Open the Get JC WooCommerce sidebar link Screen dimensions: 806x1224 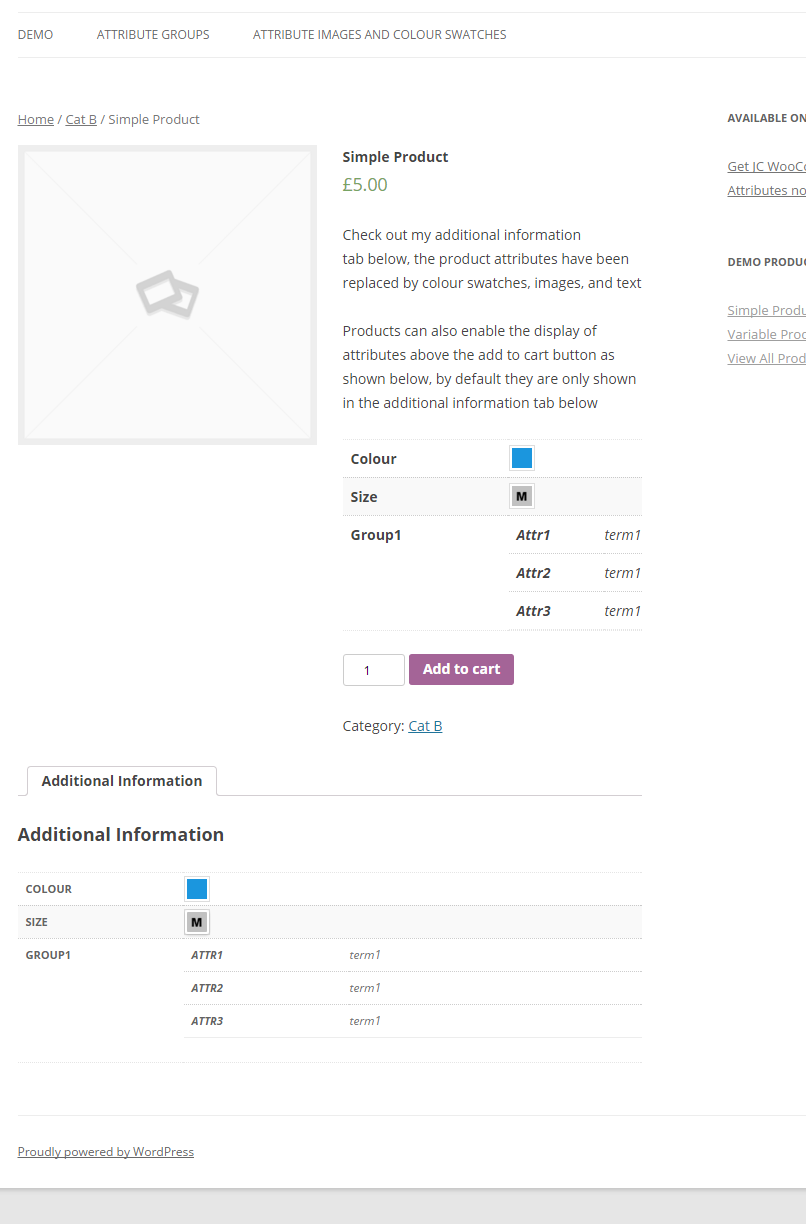pos(766,167)
